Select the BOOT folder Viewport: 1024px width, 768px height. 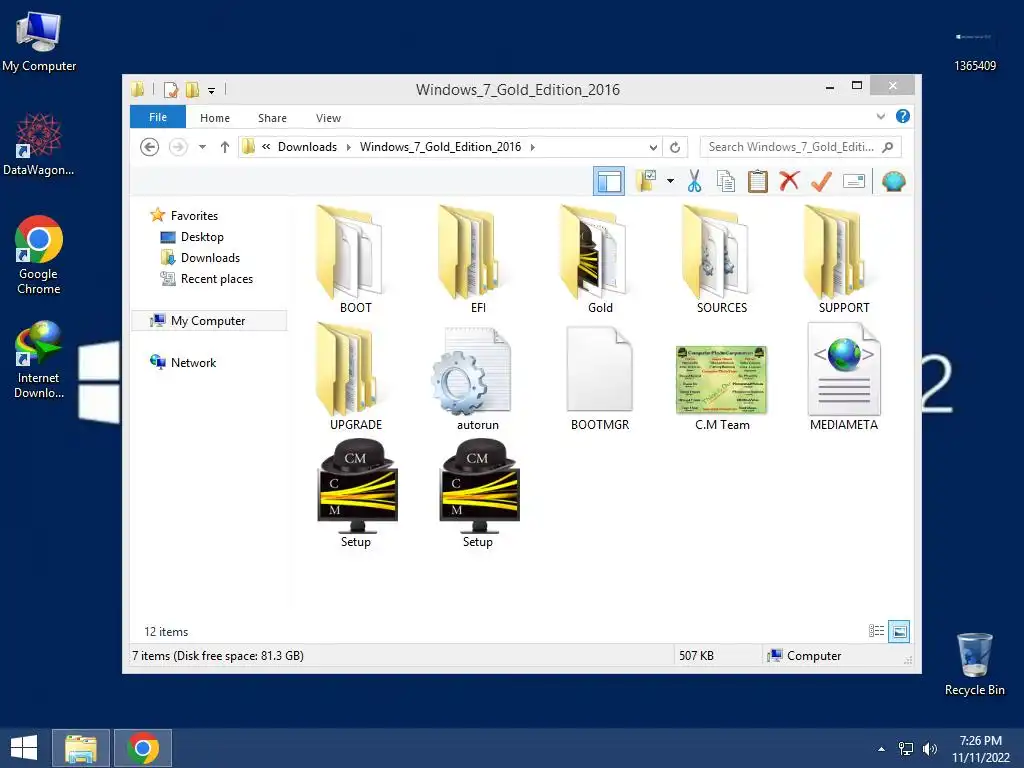355,260
